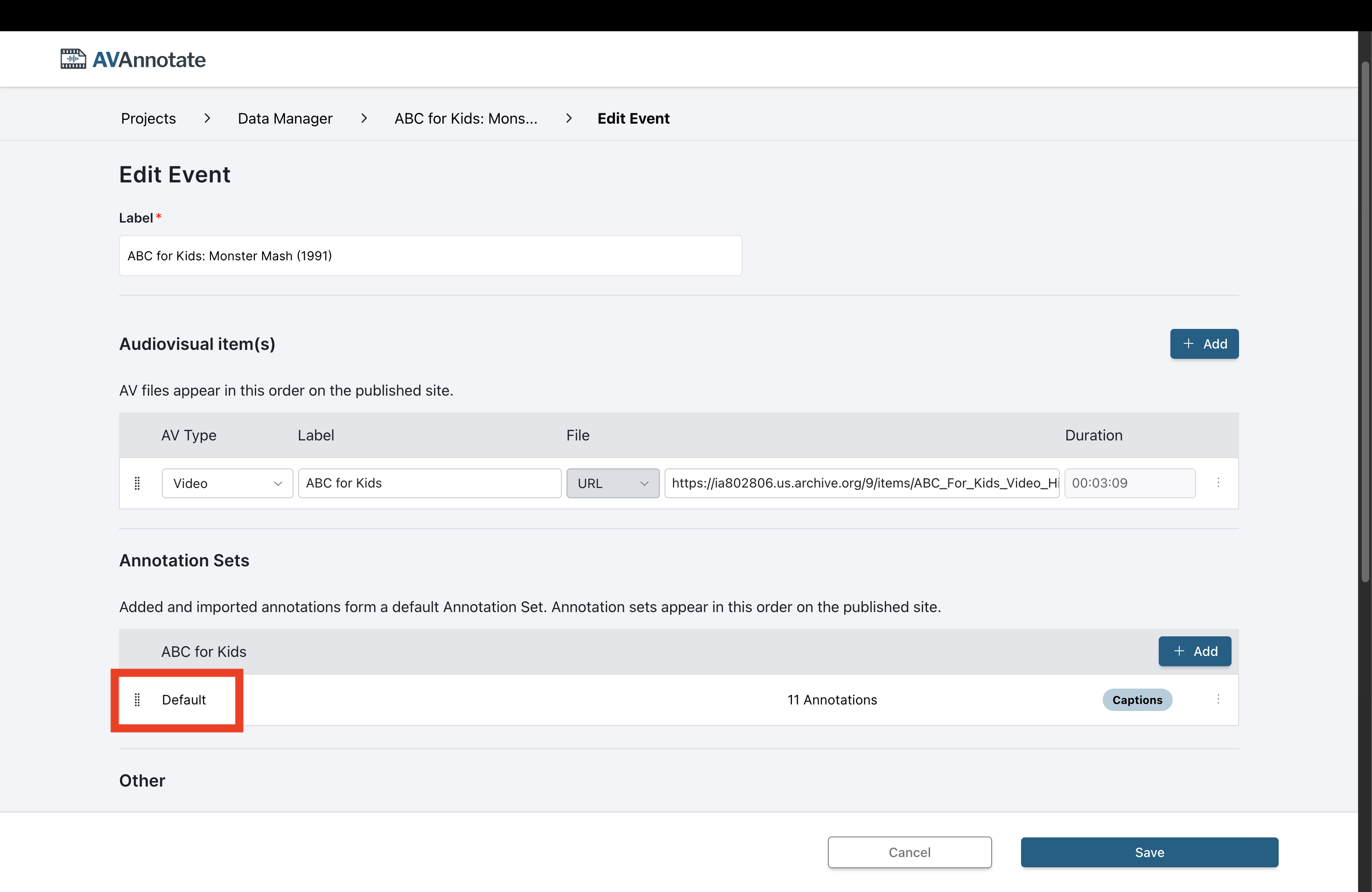Click the event Label text field
Image resolution: width=1372 pixels, height=892 pixels.
click(430, 256)
